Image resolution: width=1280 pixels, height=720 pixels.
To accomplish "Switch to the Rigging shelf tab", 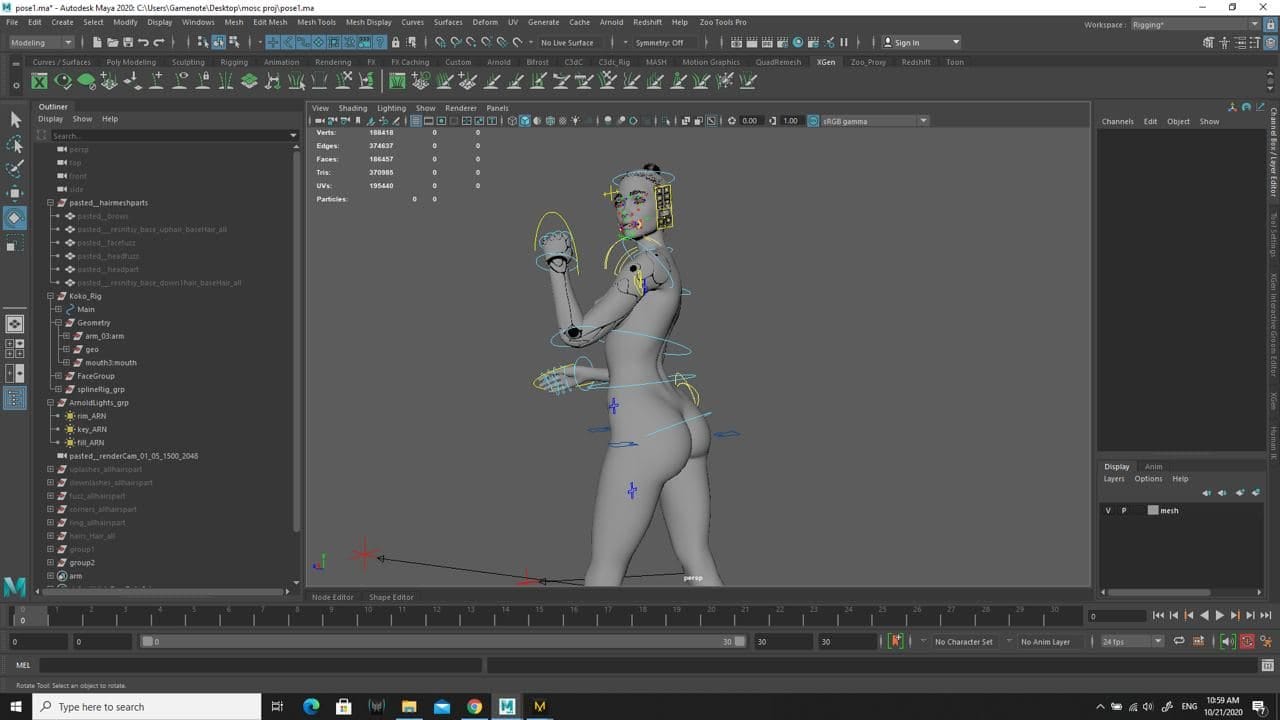I will (234, 62).
